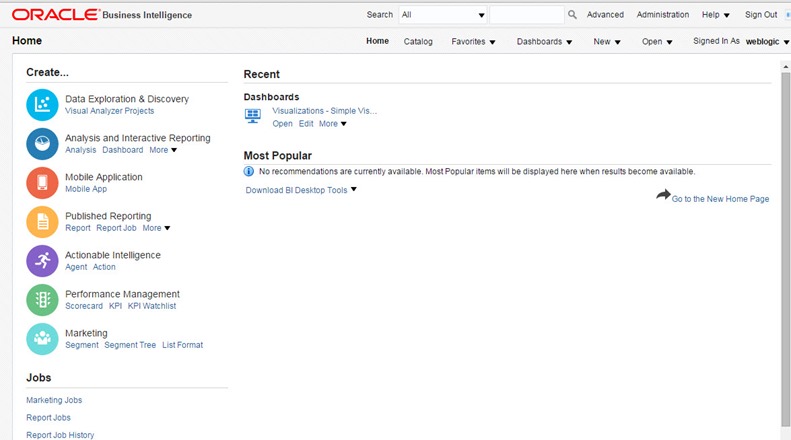The width and height of the screenshot is (791, 440).
Task: Click the vertical scrollbar
Action: pyautogui.click(x=785, y=250)
